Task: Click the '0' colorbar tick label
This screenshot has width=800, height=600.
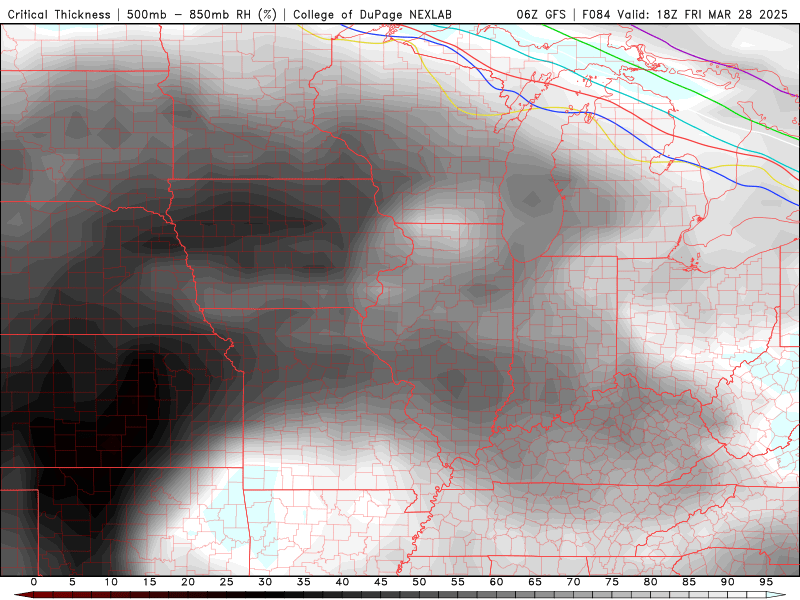Action: 34,582
